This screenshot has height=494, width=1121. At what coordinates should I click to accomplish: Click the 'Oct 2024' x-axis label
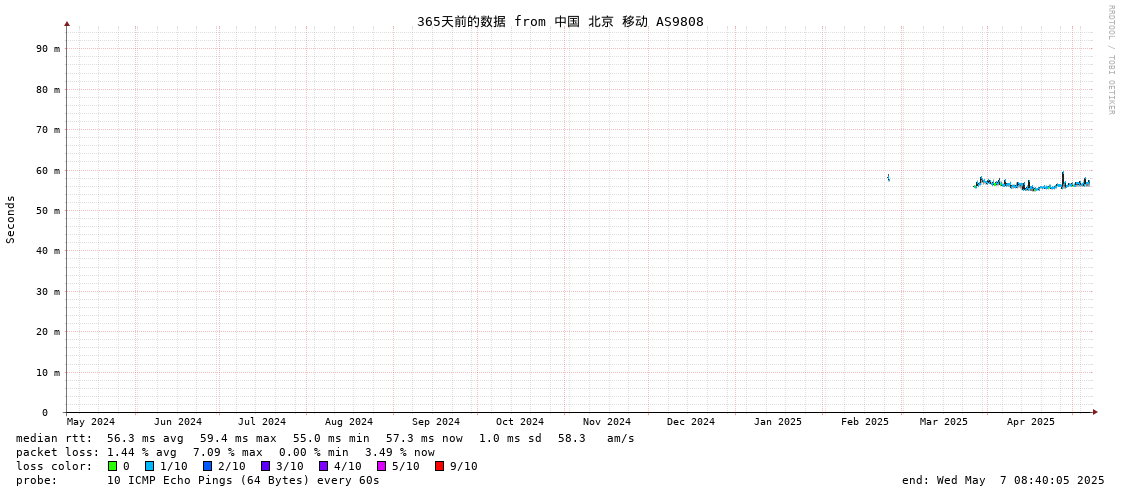tap(520, 422)
